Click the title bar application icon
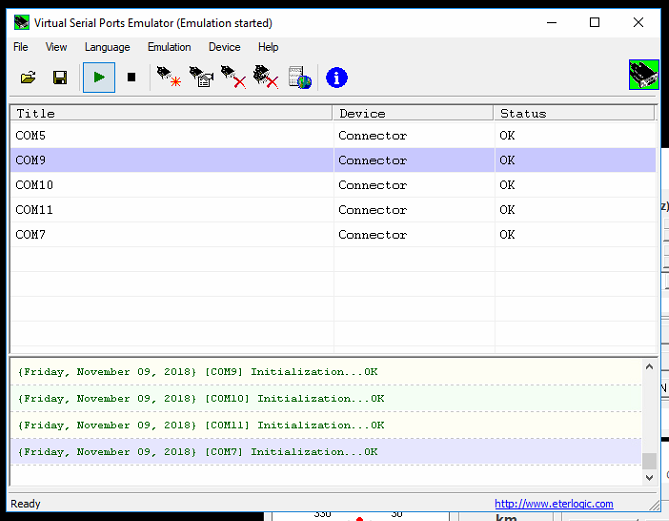The width and height of the screenshot is (669, 521). [x=21, y=22]
